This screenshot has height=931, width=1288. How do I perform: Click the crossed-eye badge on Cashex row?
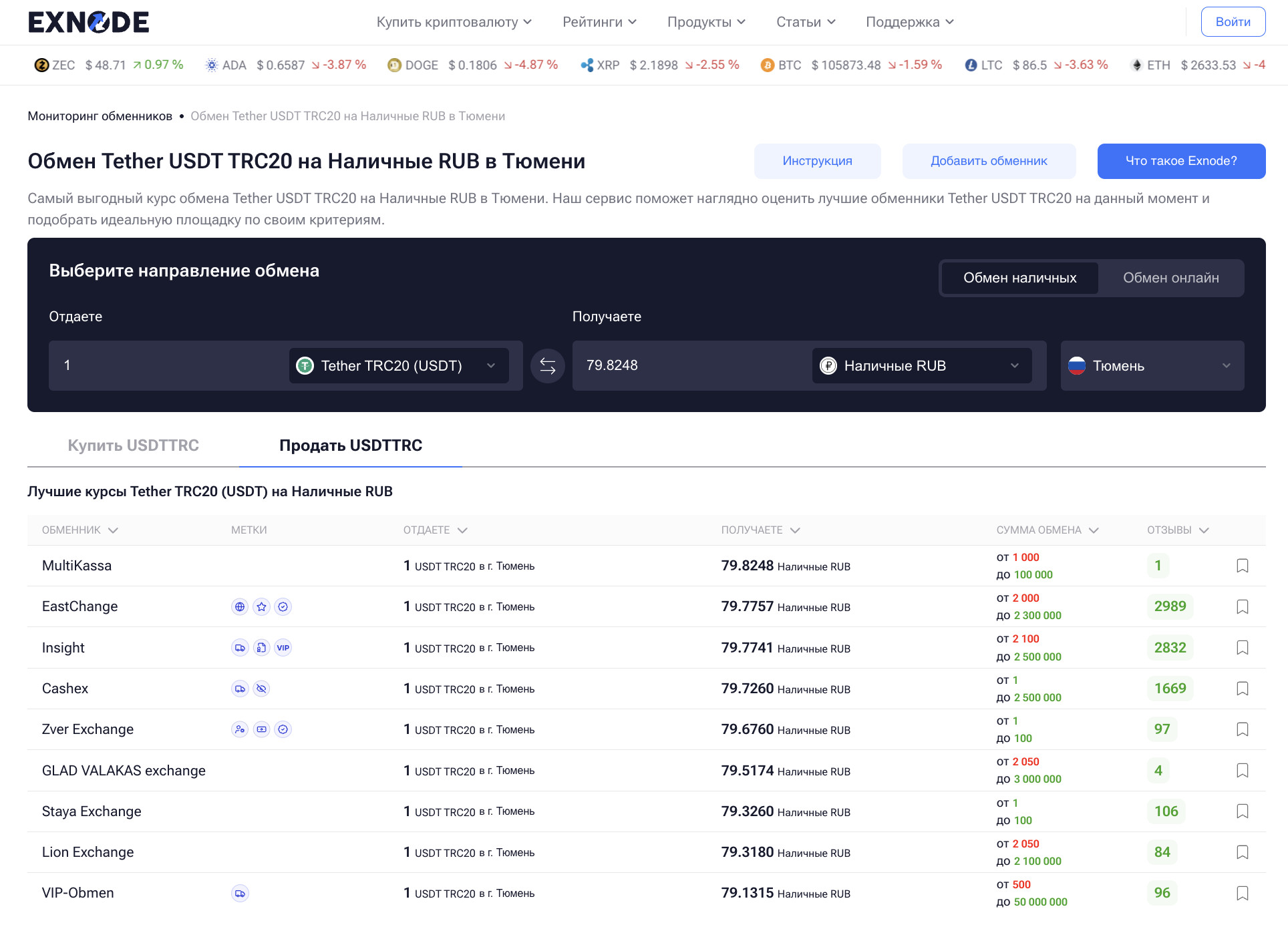pyautogui.click(x=261, y=689)
